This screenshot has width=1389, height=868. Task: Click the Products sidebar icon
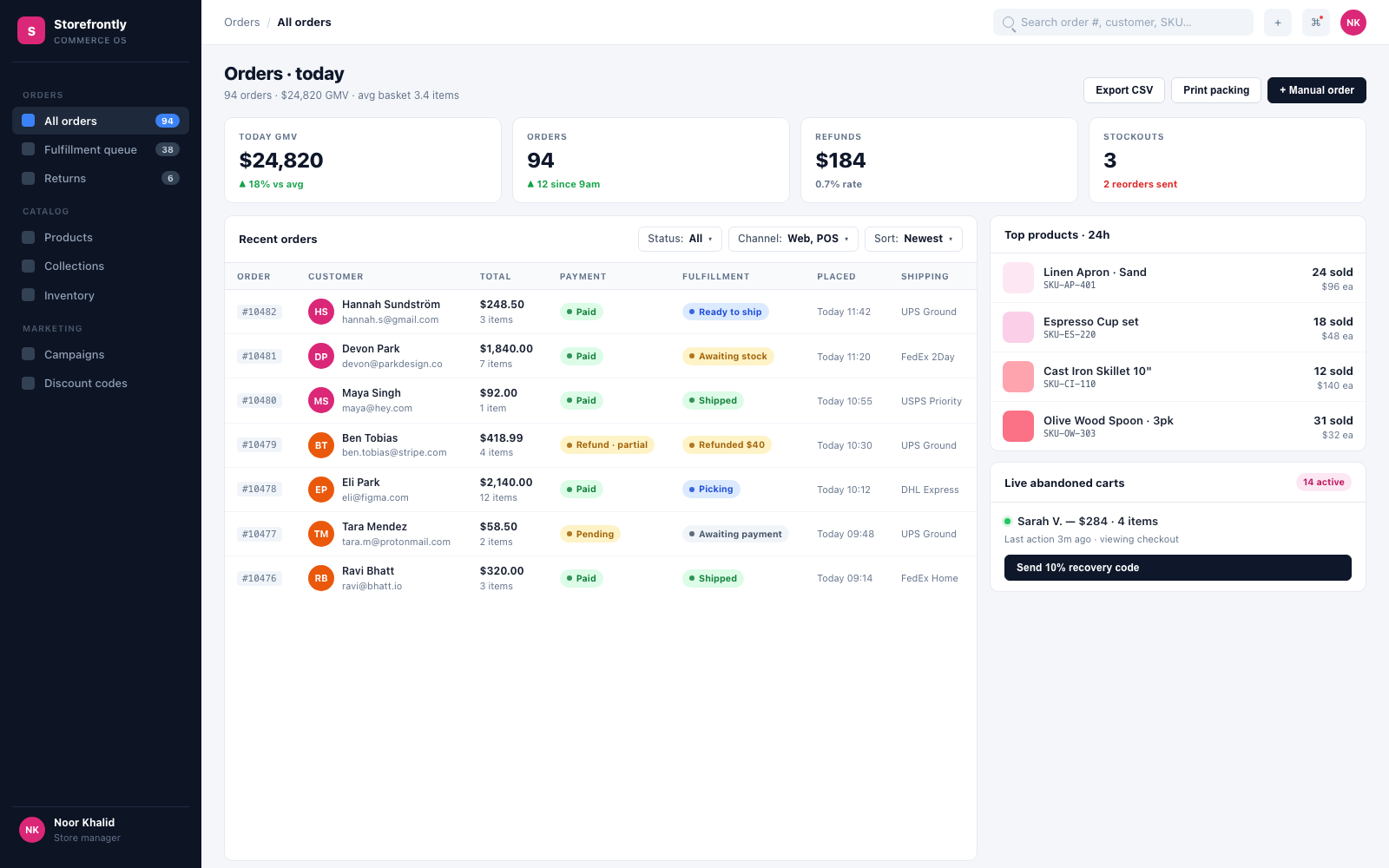point(29,237)
